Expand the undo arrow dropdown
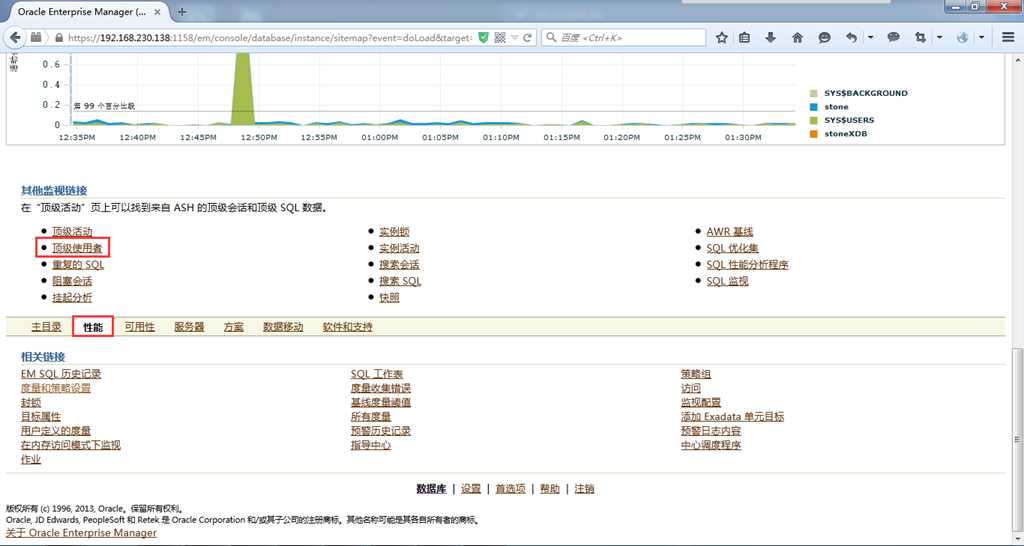The image size is (1024, 546). [x=870, y=37]
